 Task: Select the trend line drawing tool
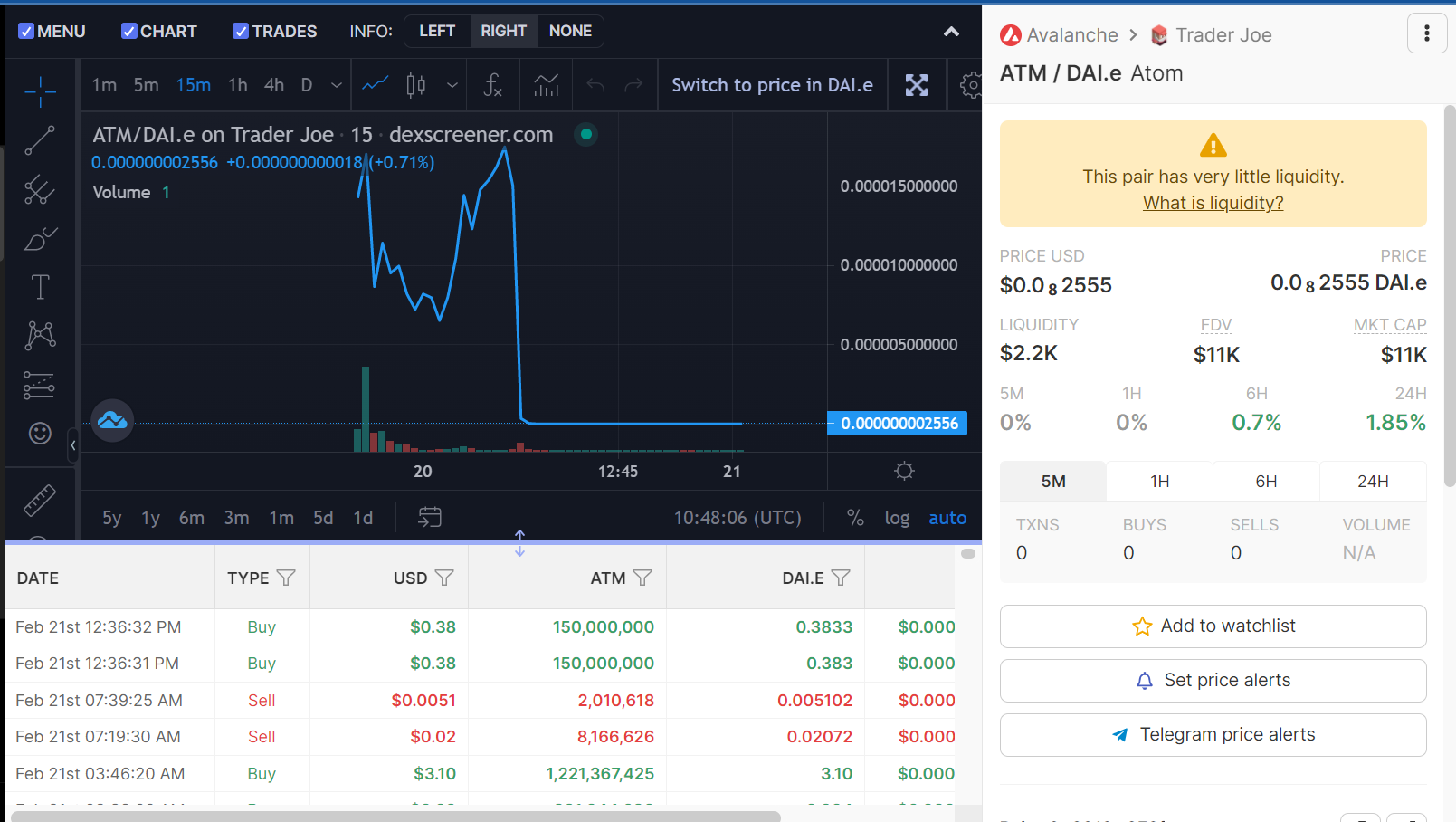(x=40, y=140)
